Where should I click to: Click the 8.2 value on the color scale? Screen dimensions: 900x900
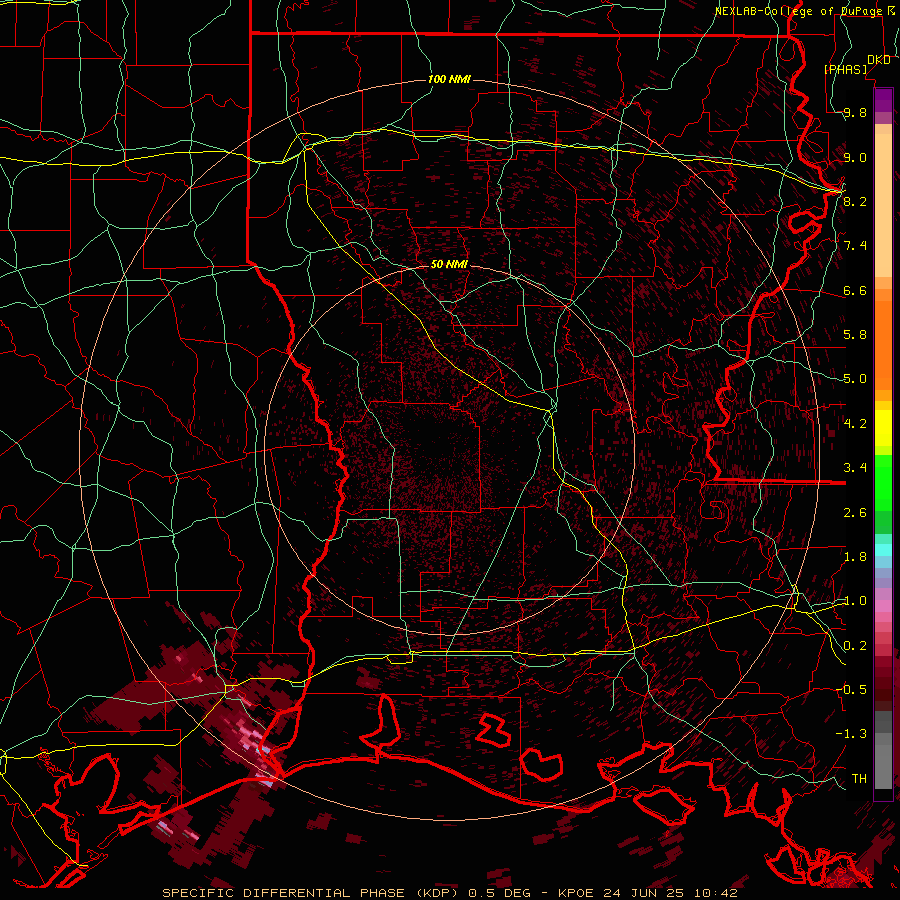coord(855,201)
